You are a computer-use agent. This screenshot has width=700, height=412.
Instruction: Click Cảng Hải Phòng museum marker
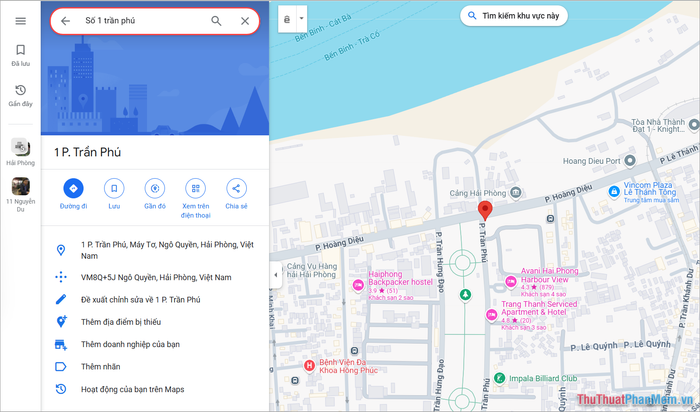pos(516,192)
